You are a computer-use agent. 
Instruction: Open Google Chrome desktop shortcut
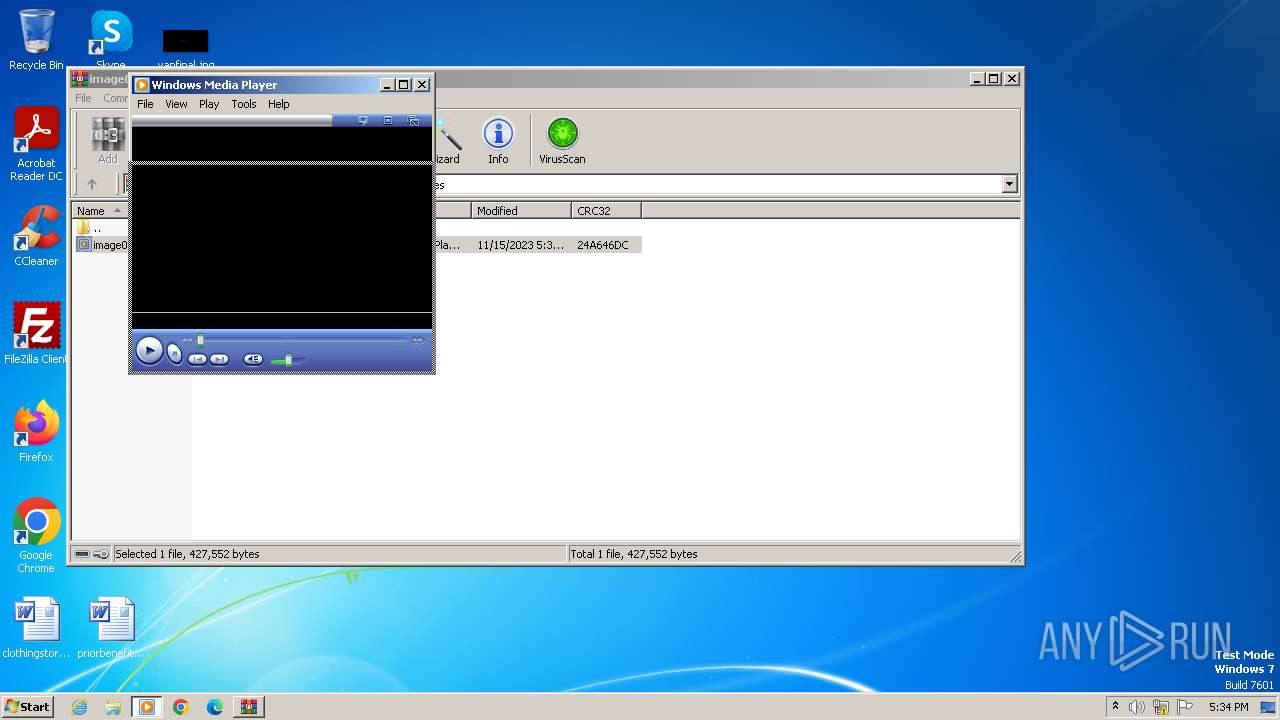point(36,536)
